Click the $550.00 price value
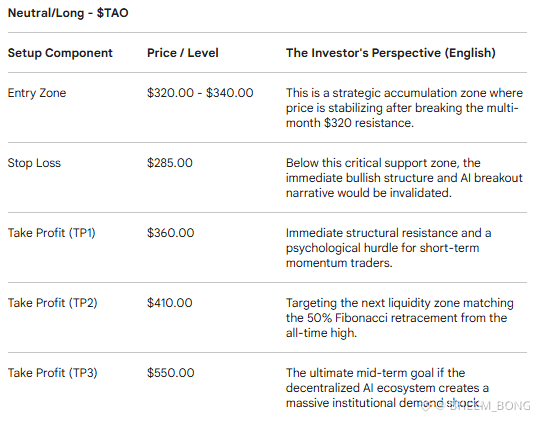 pos(171,373)
